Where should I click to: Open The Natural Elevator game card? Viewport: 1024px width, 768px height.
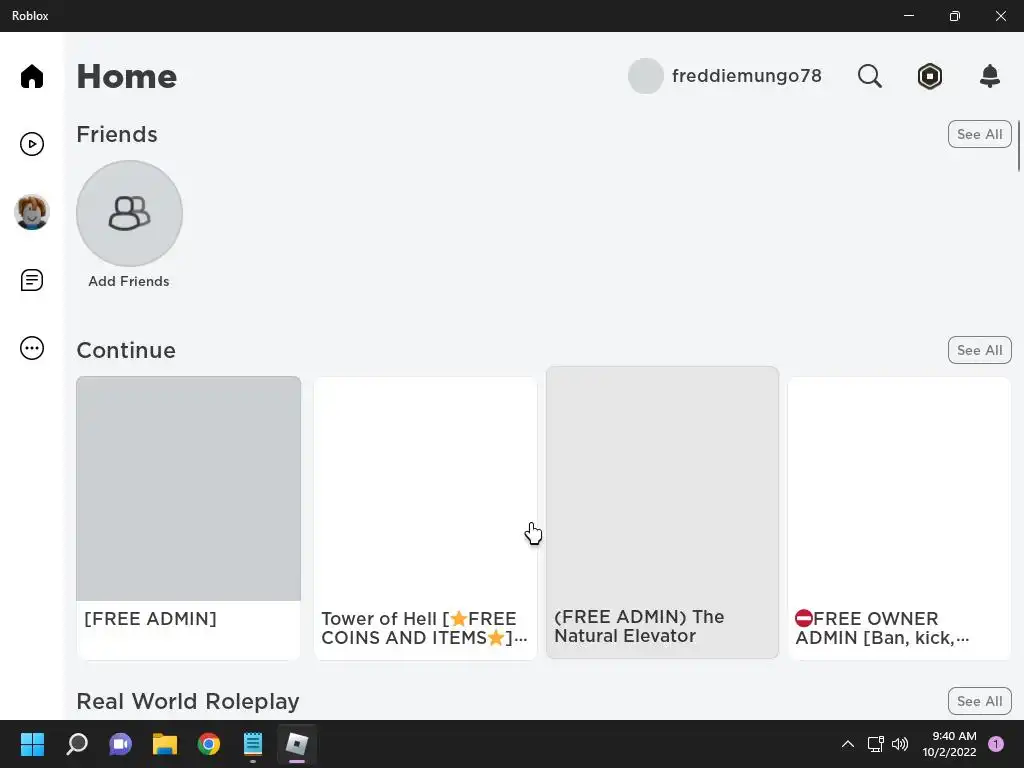(x=662, y=513)
